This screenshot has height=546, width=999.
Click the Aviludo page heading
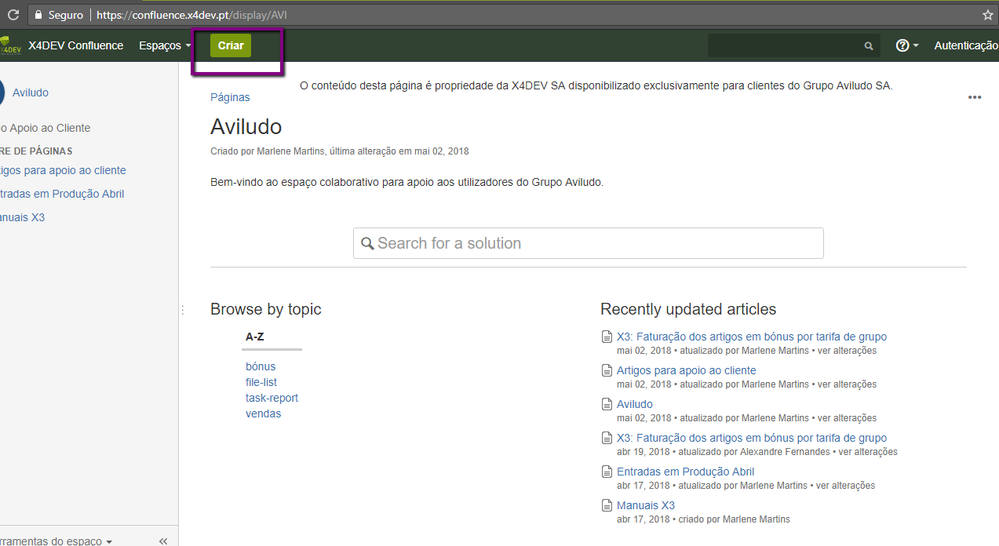point(246,126)
